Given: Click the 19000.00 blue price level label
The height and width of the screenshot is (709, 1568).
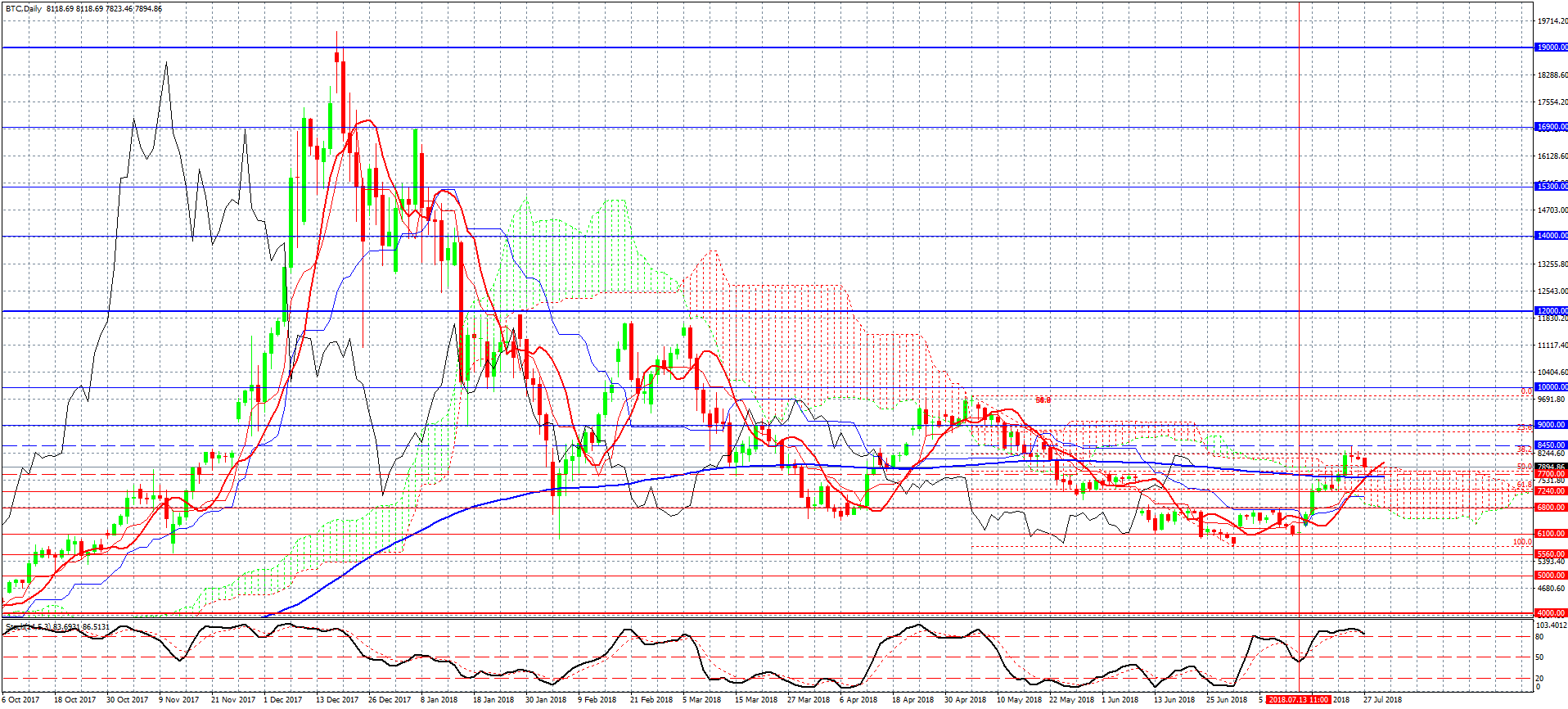Looking at the screenshot, I should pyautogui.click(x=1551, y=47).
